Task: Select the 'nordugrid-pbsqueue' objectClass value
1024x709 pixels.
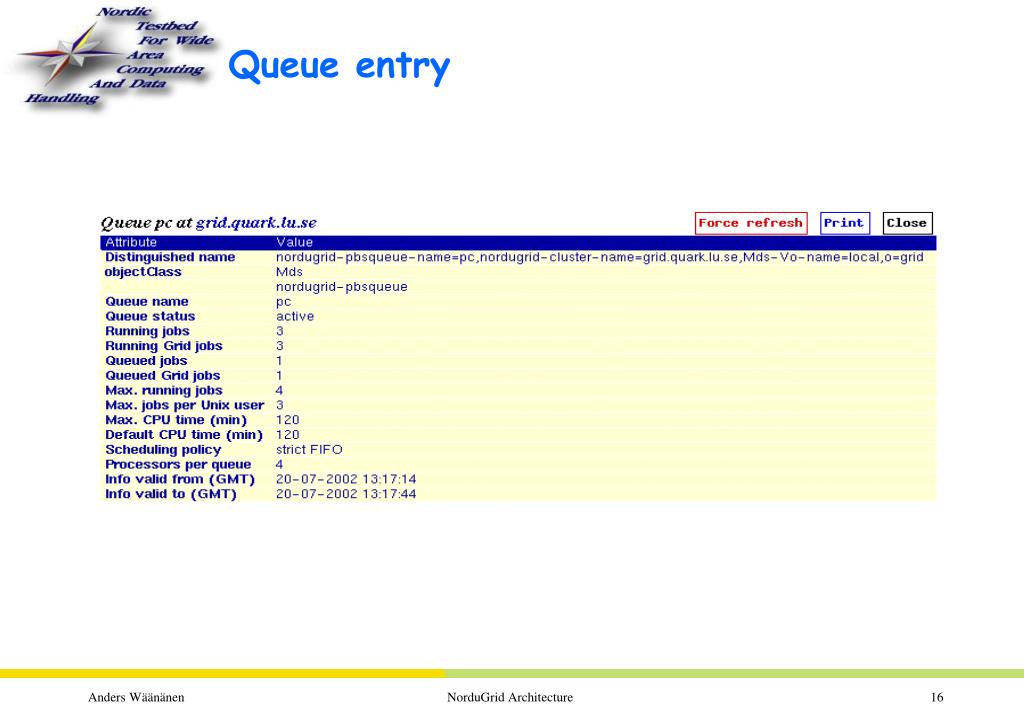Action: coord(342,287)
